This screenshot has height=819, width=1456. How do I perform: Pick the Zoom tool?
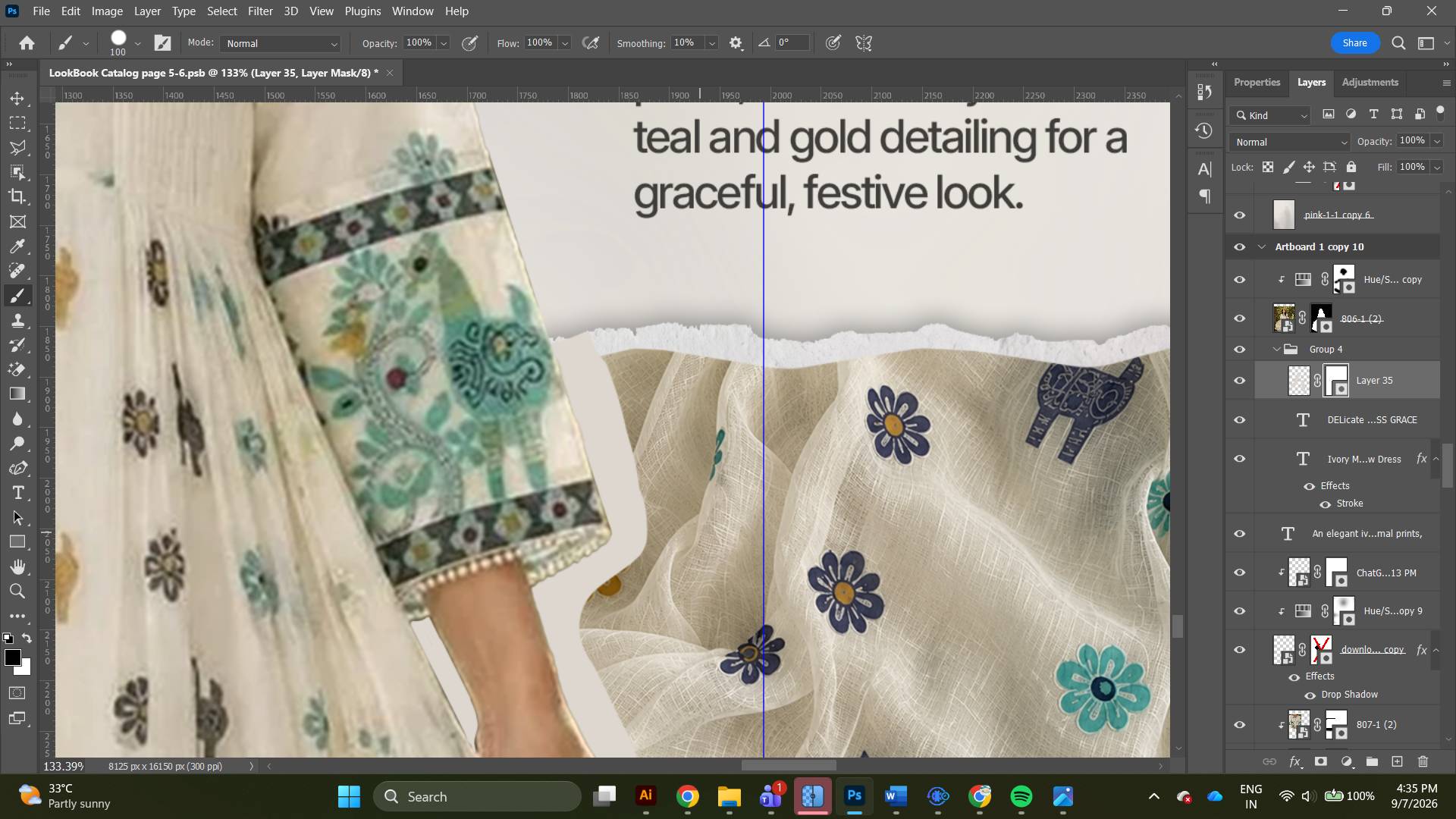17,591
